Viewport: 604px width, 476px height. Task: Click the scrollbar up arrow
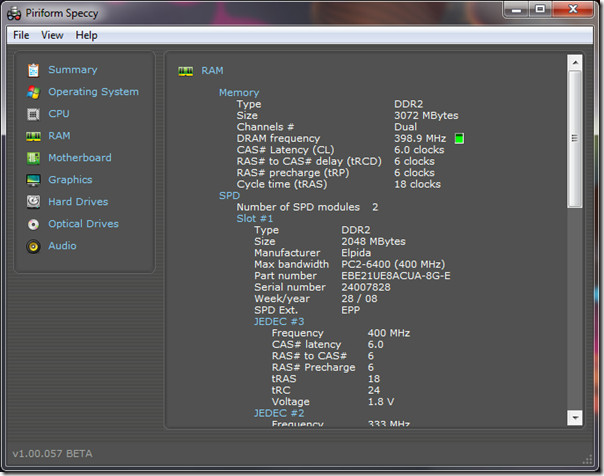coord(575,62)
